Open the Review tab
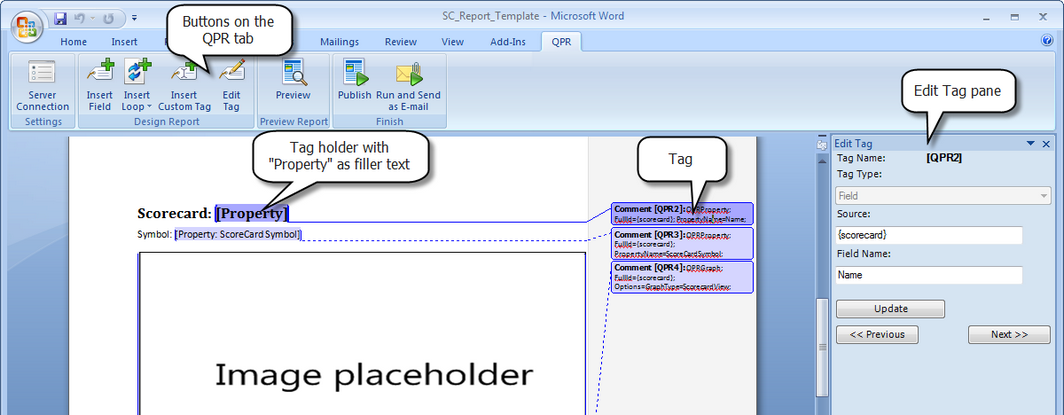The height and width of the screenshot is (415, 1064). 400,42
